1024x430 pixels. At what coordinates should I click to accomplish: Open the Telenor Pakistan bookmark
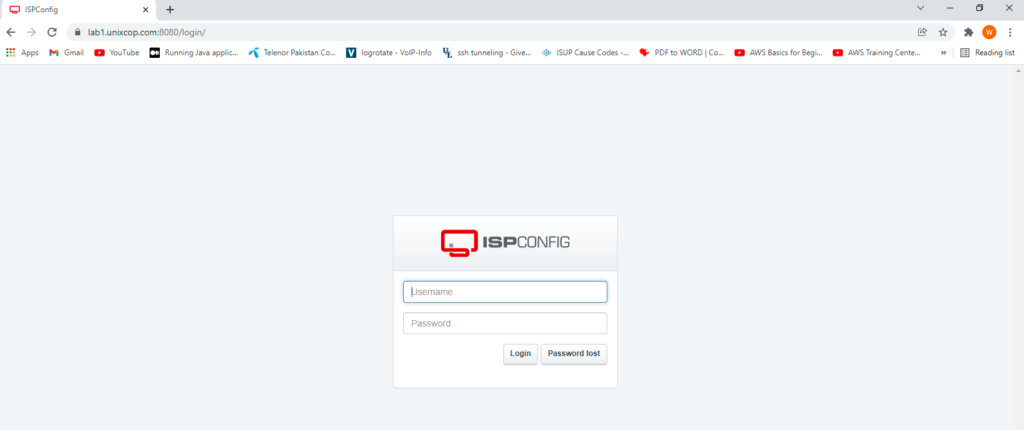click(292, 53)
